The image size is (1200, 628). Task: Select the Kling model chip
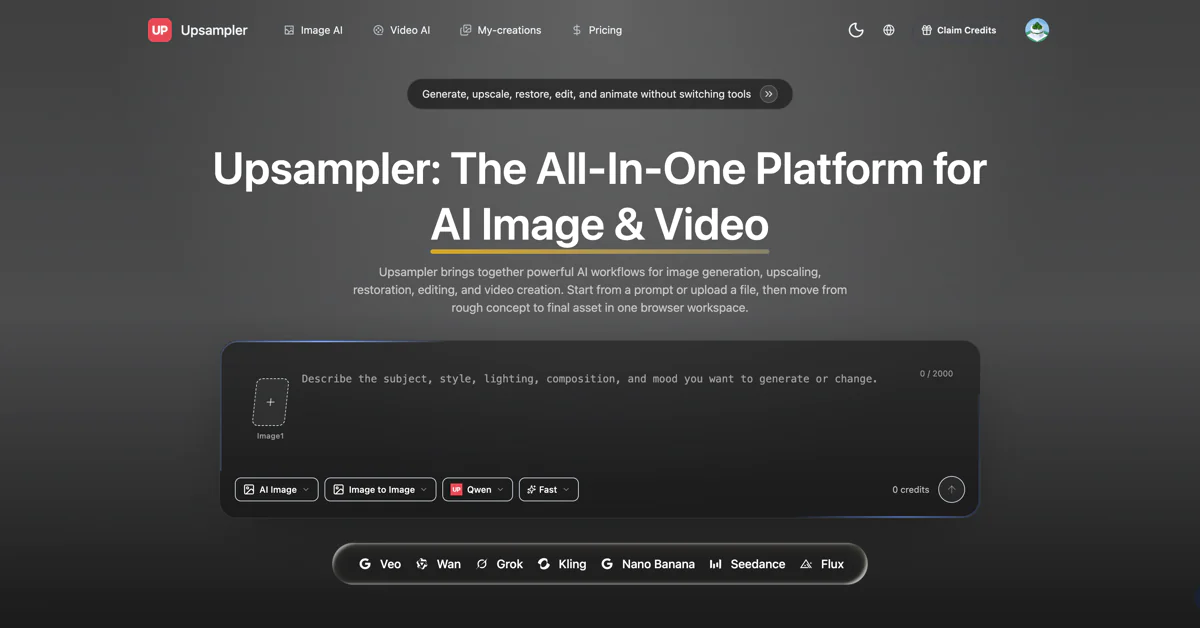pos(562,564)
